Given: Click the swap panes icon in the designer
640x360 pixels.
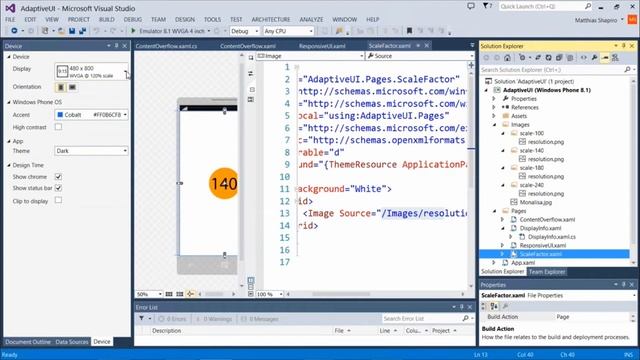Looking at the screenshot, I should coord(251,73).
